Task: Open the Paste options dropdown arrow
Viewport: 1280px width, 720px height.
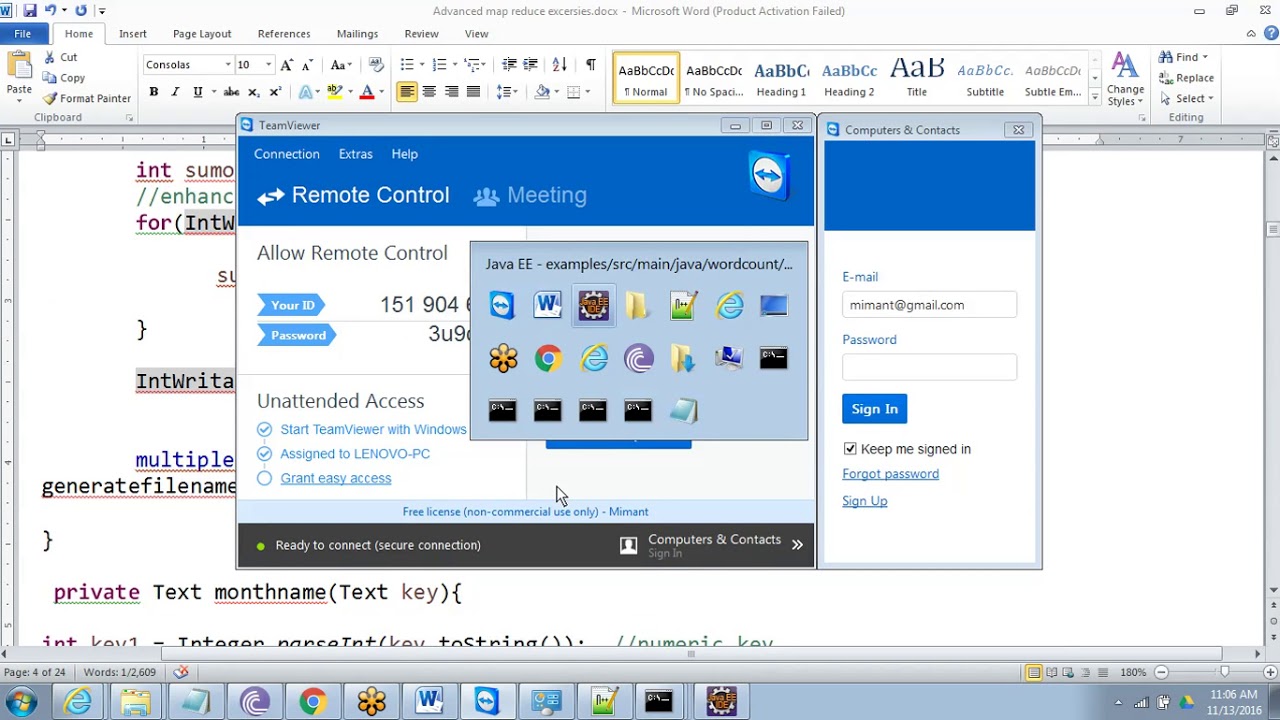Action: [x=19, y=102]
